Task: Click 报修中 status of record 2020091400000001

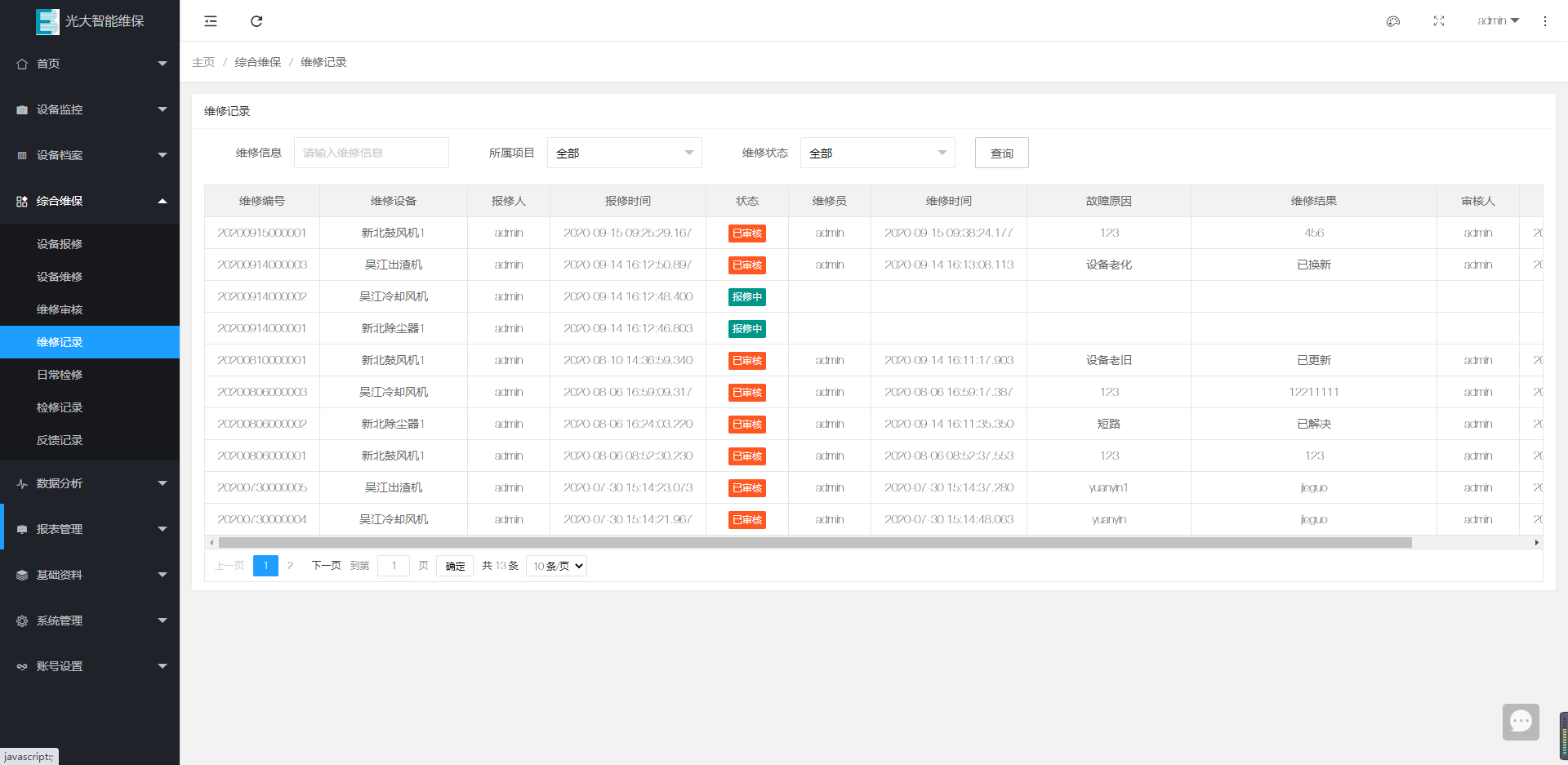Action: pos(747,329)
